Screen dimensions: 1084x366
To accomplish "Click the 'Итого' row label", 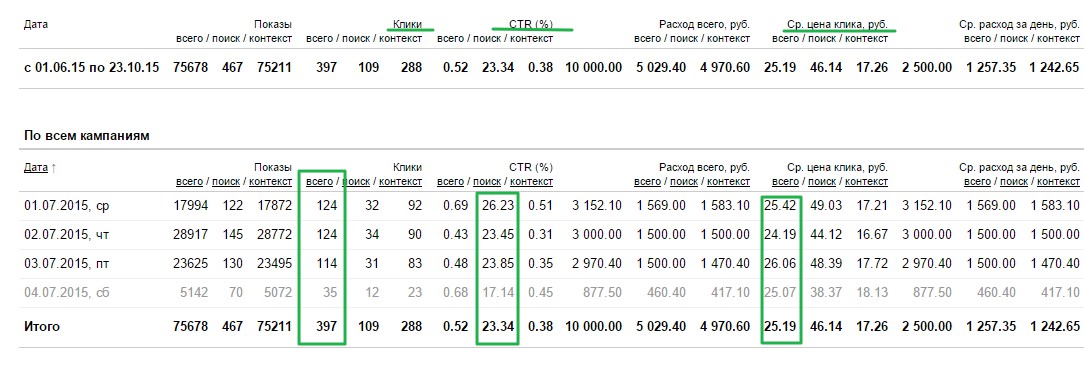I will click(42, 326).
